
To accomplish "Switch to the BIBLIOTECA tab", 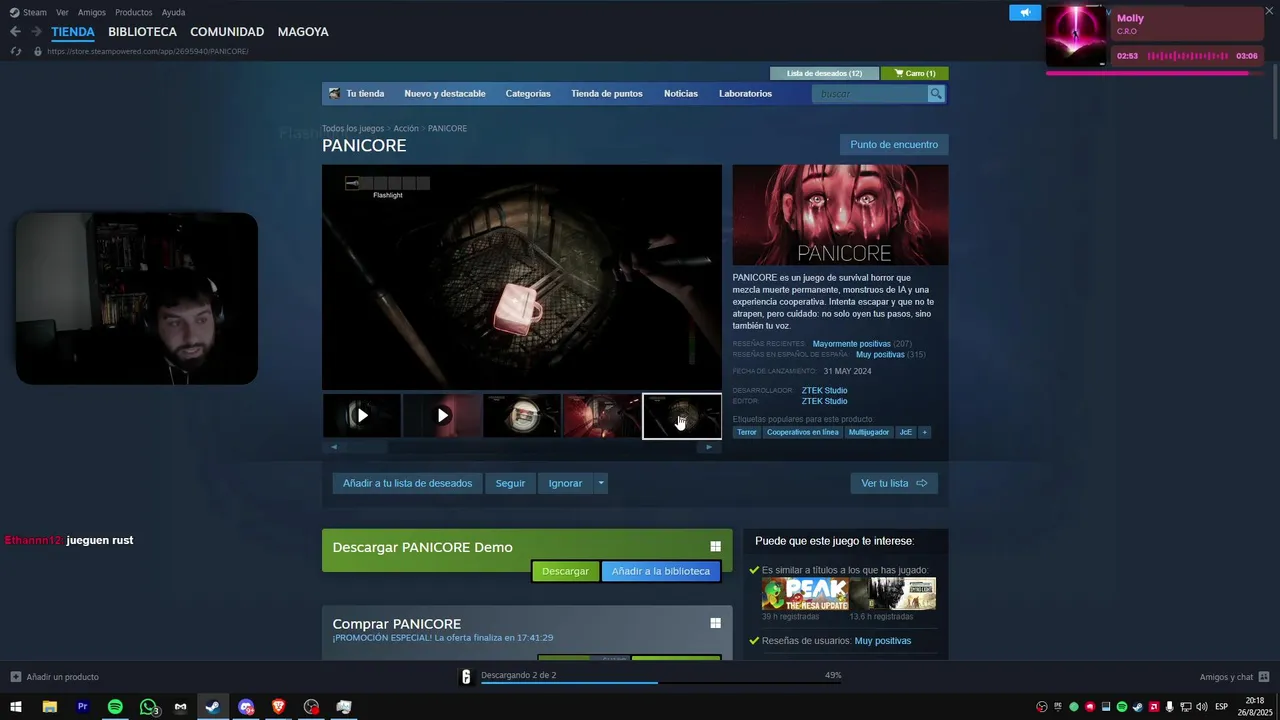I will point(142,32).
